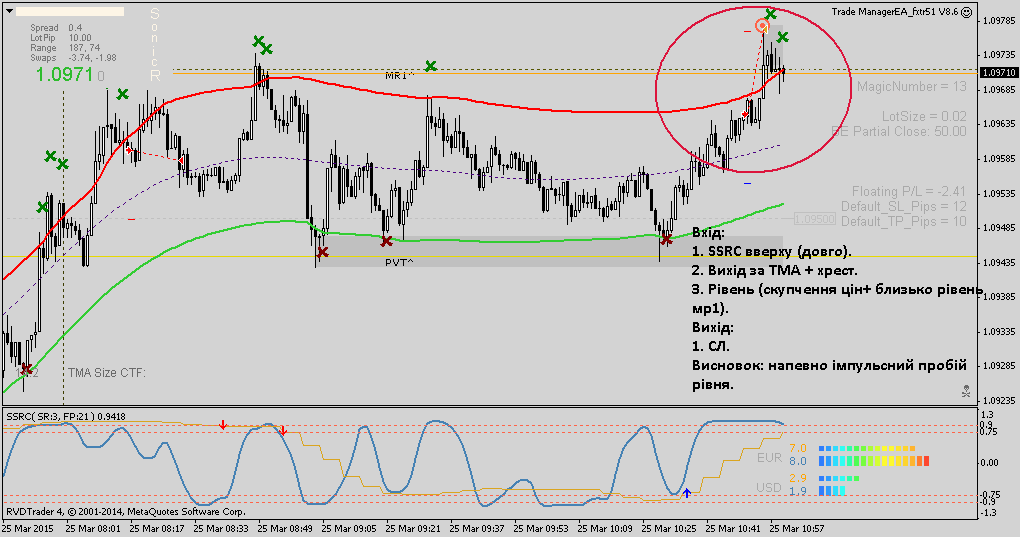Click the dark red X at 09:21 green line
This screenshot has height=537, width=1020.
pos(386,241)
